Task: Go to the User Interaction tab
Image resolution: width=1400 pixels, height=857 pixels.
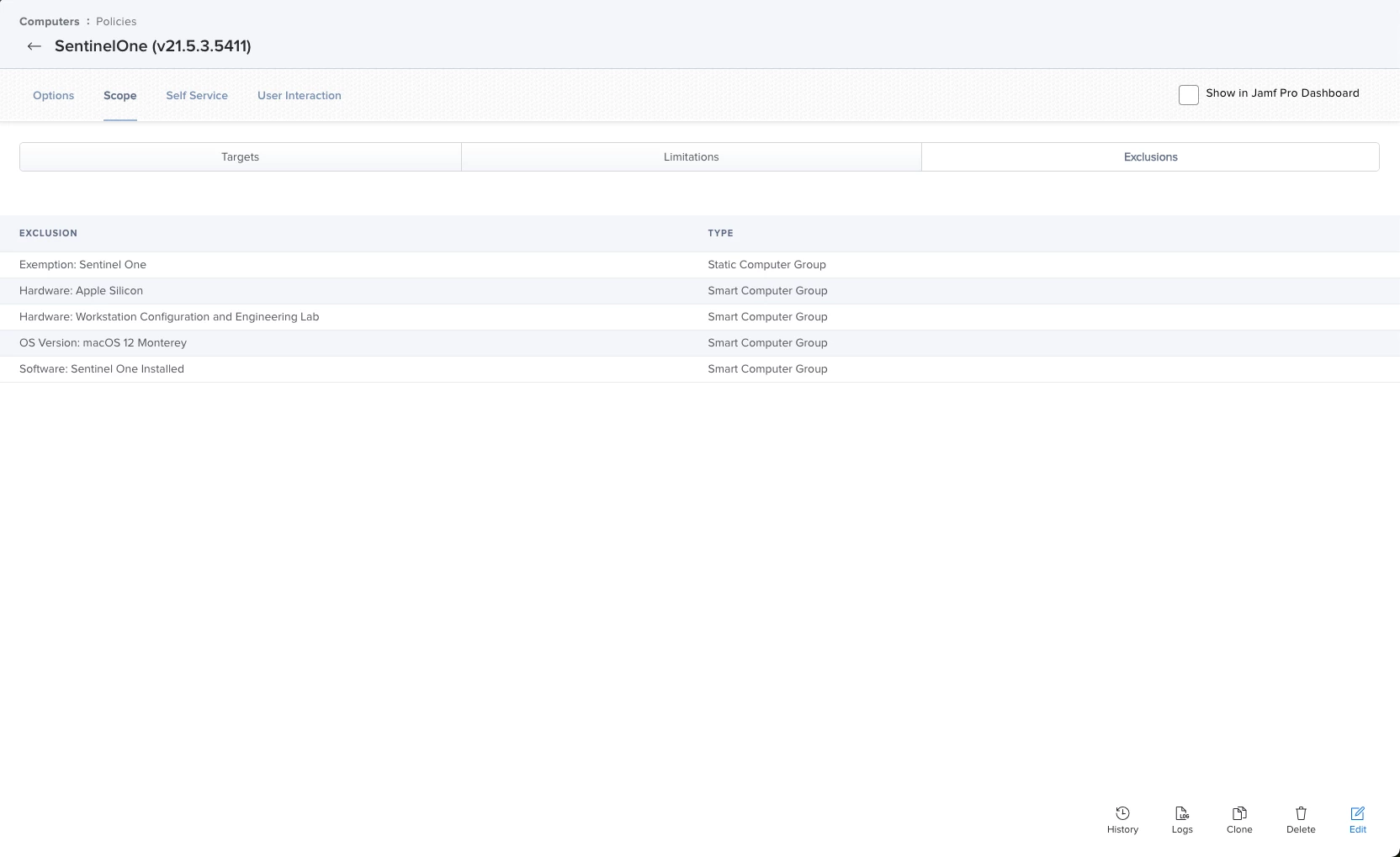Action: [300, 95]
